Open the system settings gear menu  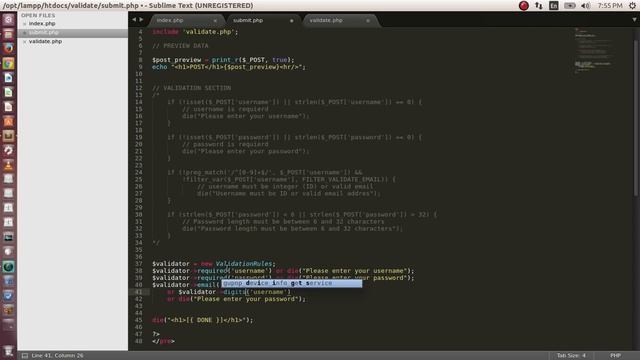(632, 6)
